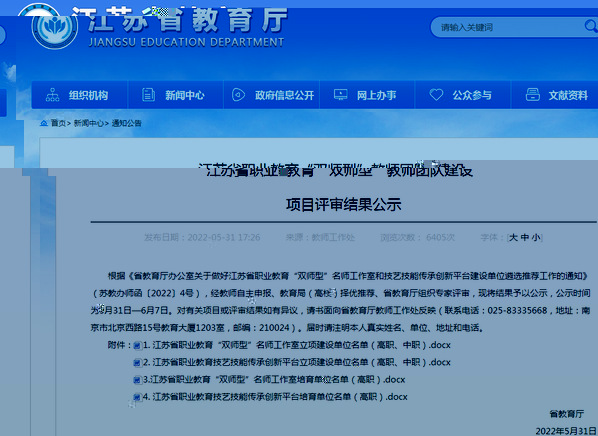
Task: Click the home icon in breadcrumb
Action: (x=44, y=123)
